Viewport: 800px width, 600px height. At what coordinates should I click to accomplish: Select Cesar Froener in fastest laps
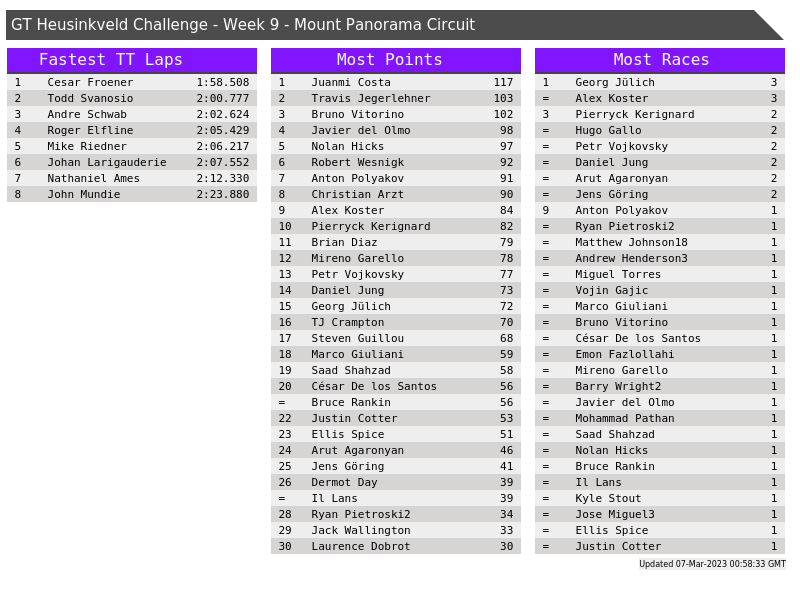click(90, 82)
